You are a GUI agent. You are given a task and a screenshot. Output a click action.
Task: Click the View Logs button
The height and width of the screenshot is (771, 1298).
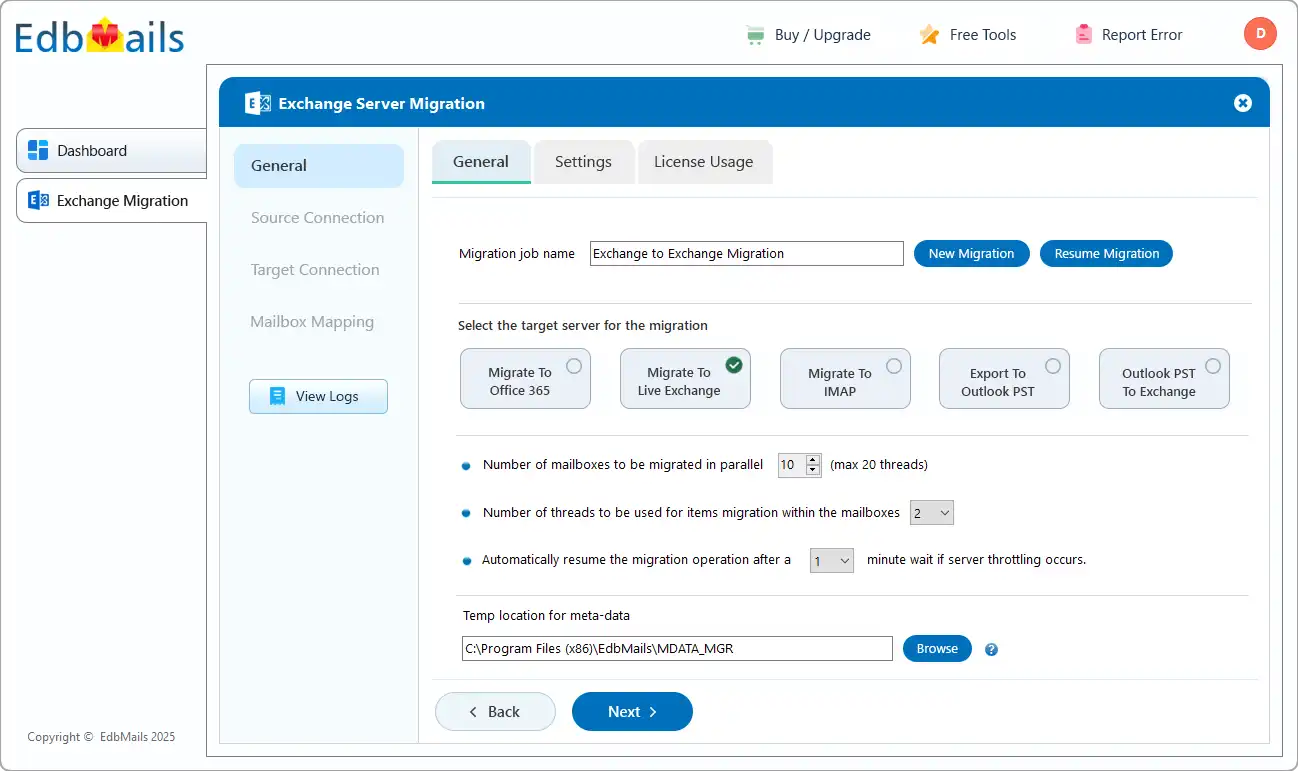(x=318, y=396)
